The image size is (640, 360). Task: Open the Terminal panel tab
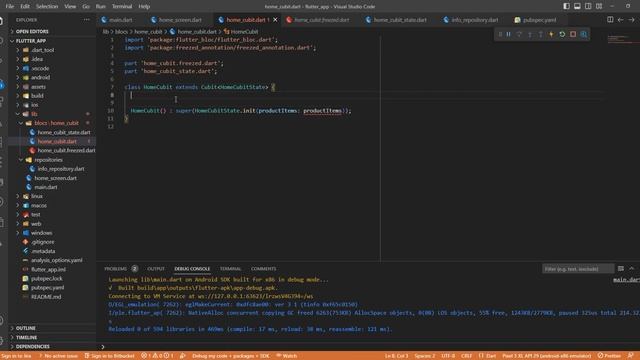point(230,269)
